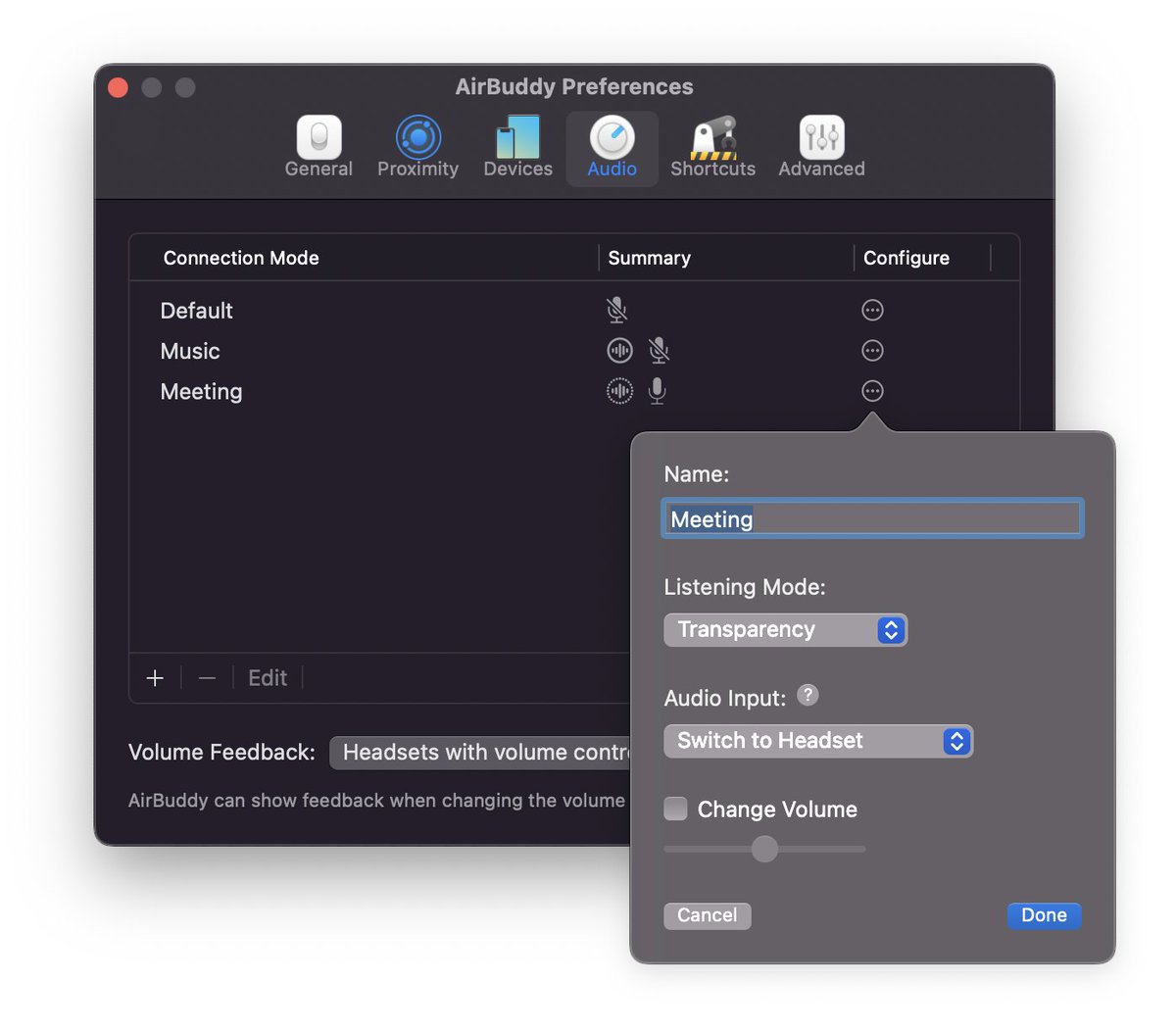Viewport: 1176px width, 1031px height.
Task: Click the microphone icon in Meeting row
Action: [x=658, y=391]
